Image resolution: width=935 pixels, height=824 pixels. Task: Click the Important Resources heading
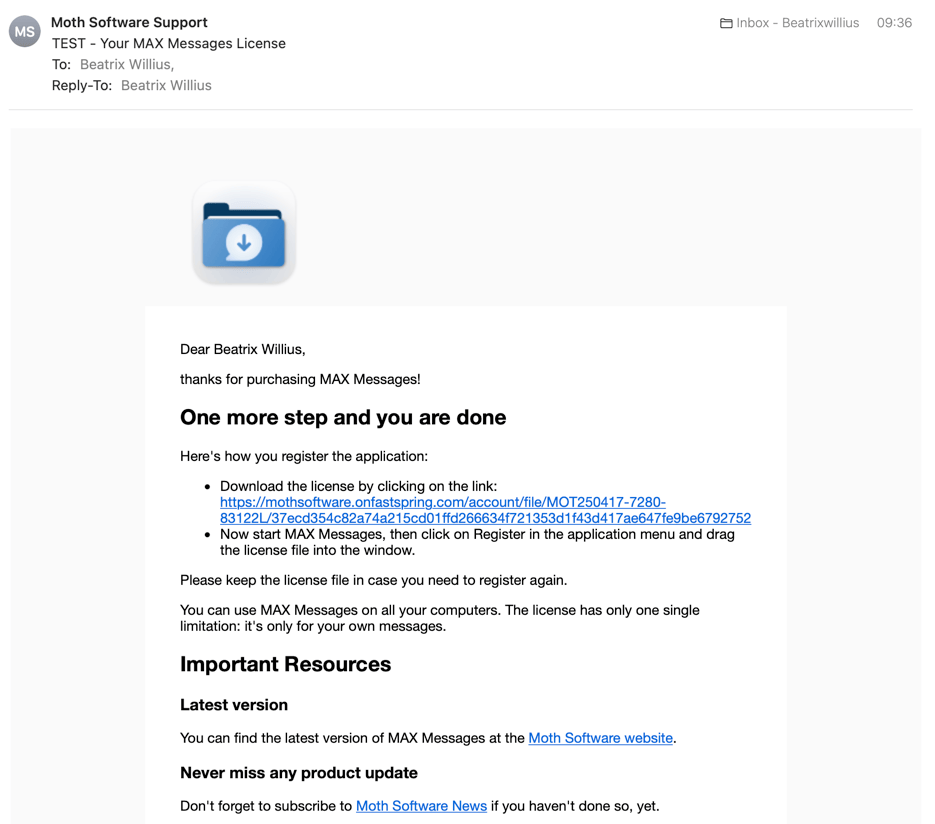[286, 664]
